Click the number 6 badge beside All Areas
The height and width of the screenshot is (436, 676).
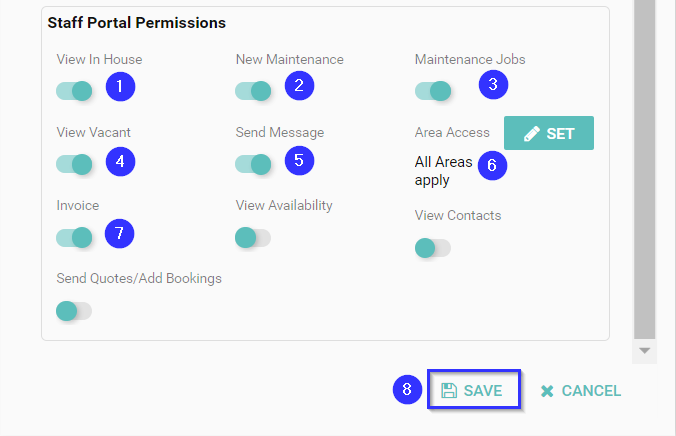pos(491,164)
